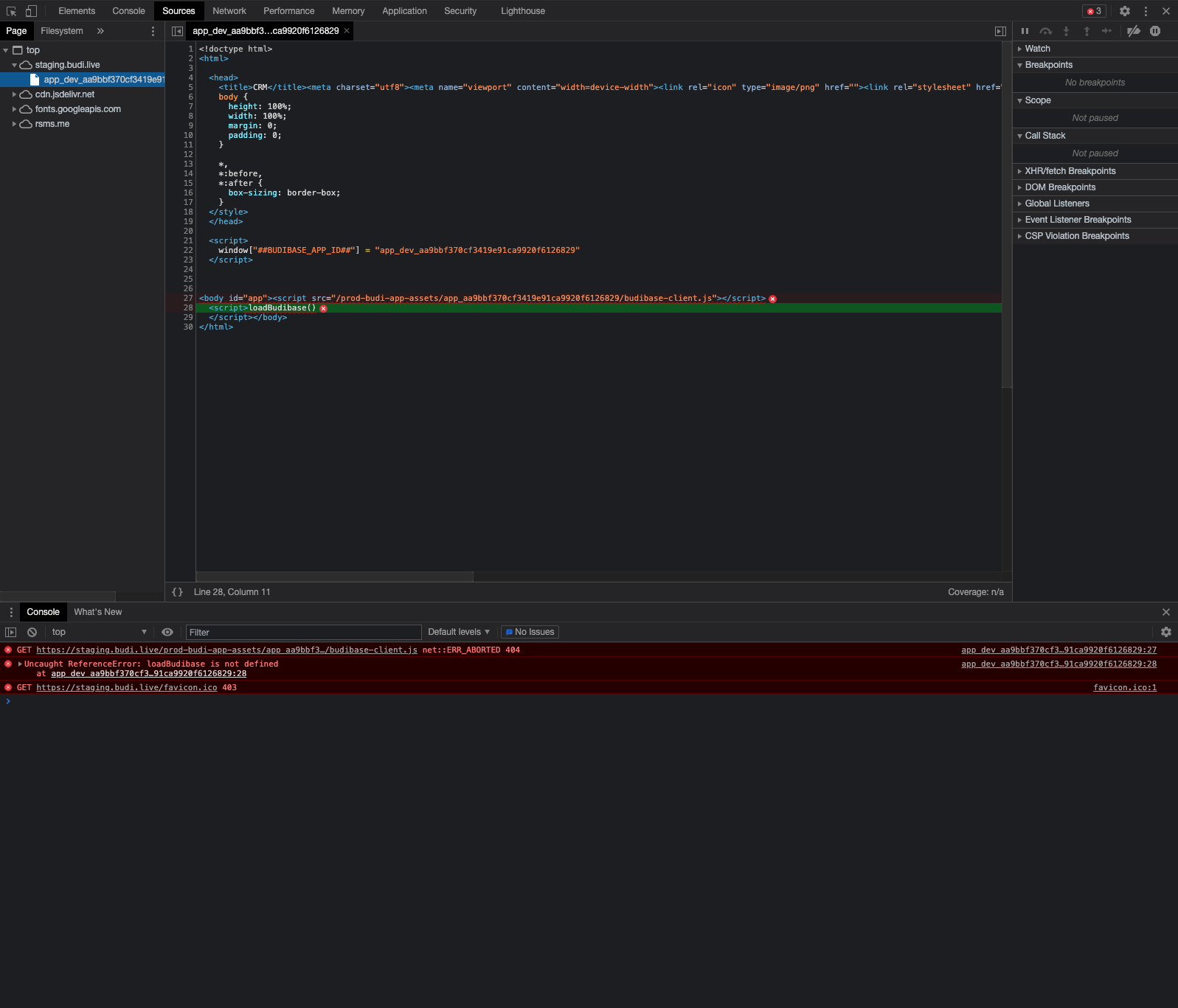Switch to the Elements panel tab
The width and height of the screenshot is (1178, 1008).
pos(77,11)
